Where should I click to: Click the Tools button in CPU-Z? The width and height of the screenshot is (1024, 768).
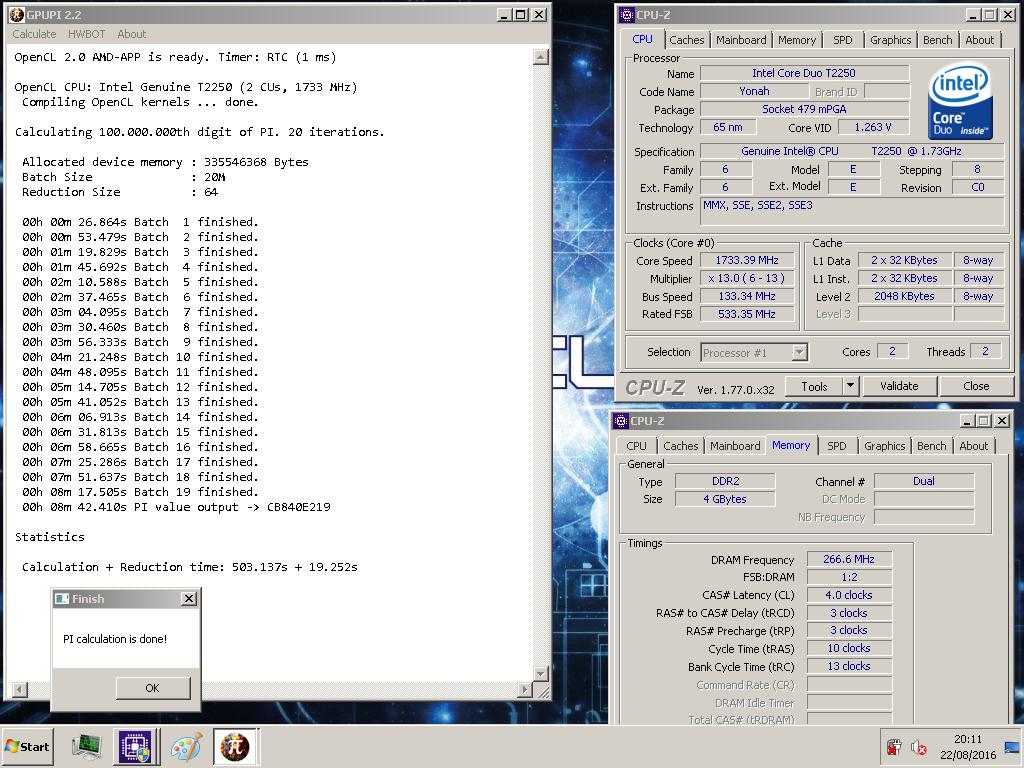pyautogui.click(x=814, y=386)
